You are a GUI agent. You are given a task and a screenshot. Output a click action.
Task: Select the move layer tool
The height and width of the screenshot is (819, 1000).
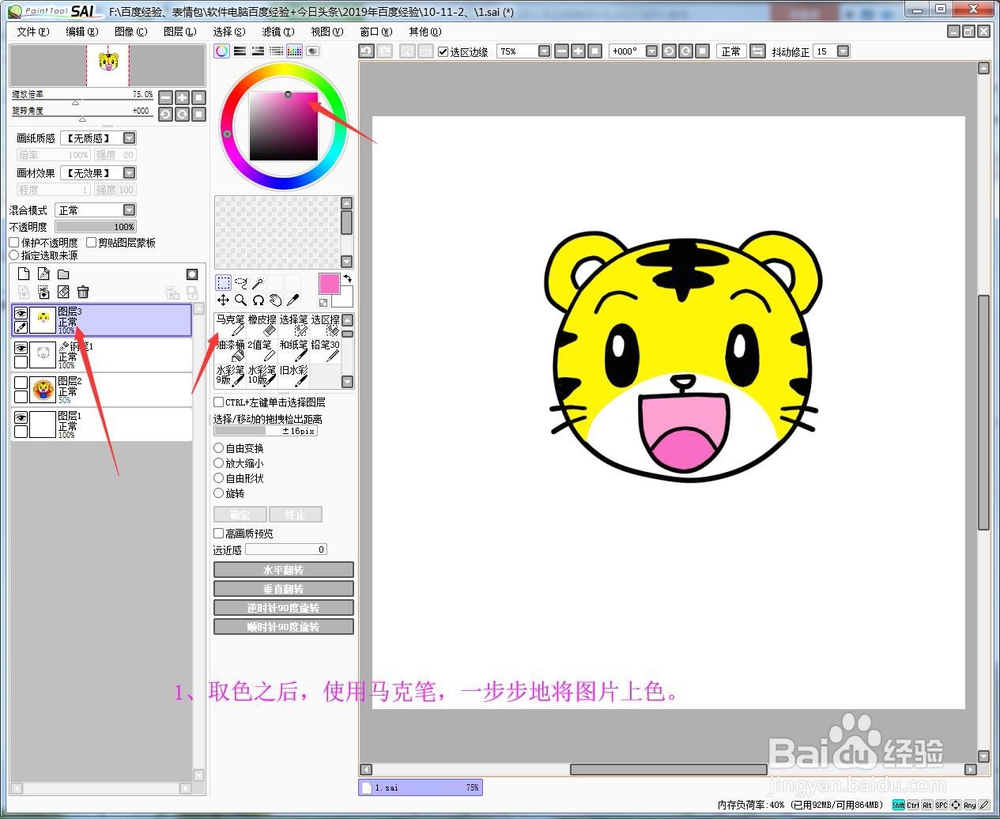[x=223, y=300]
